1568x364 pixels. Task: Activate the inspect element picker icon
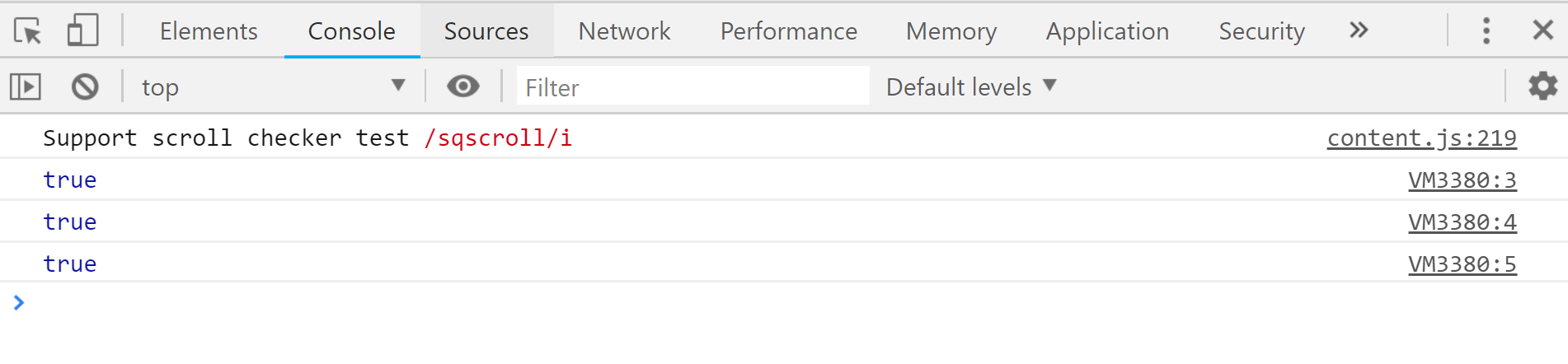tap(28, 31)
